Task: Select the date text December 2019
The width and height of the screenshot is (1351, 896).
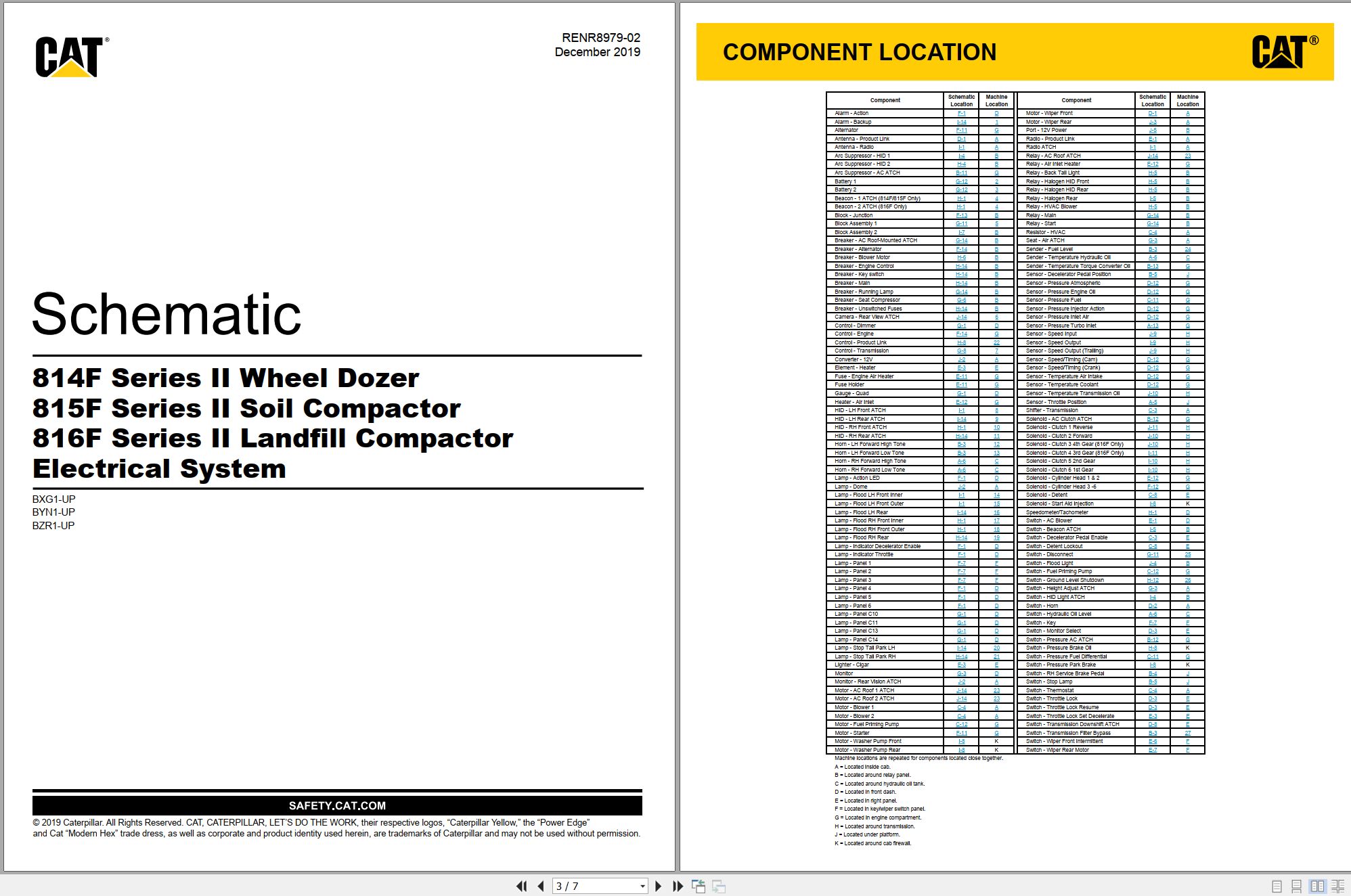Action: 597,52
